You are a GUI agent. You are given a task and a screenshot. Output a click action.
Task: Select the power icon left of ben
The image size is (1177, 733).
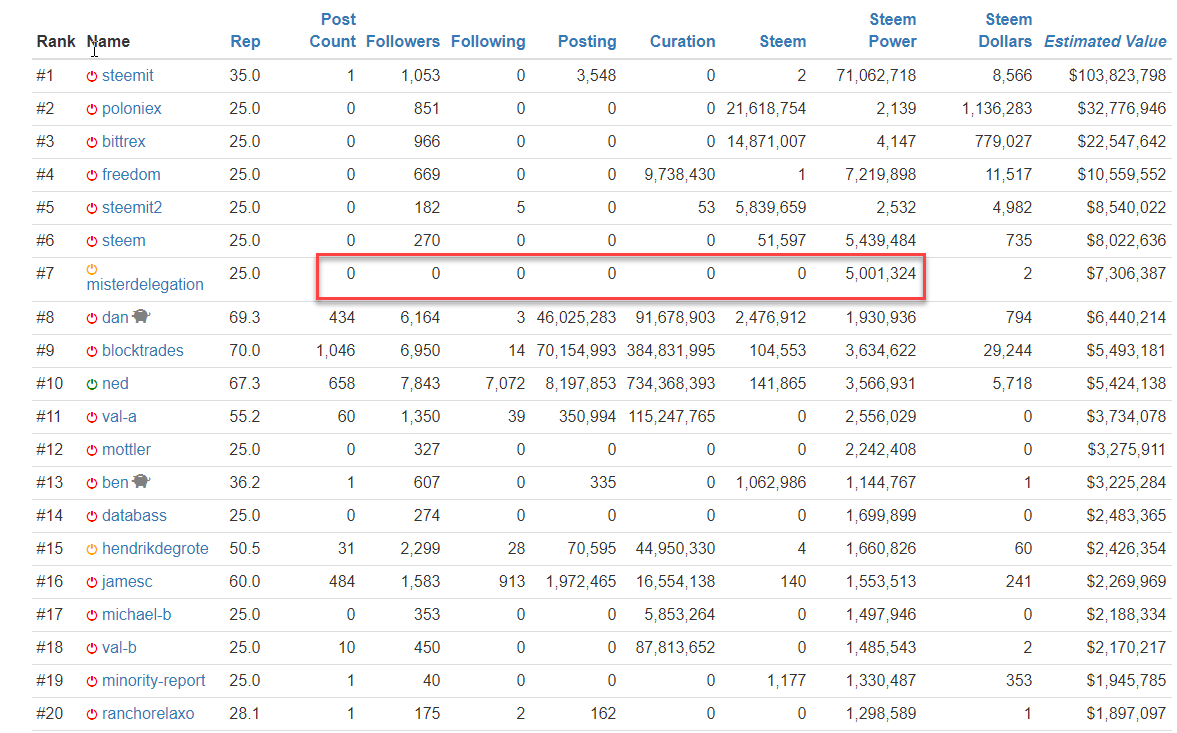[x=92, y=483]
